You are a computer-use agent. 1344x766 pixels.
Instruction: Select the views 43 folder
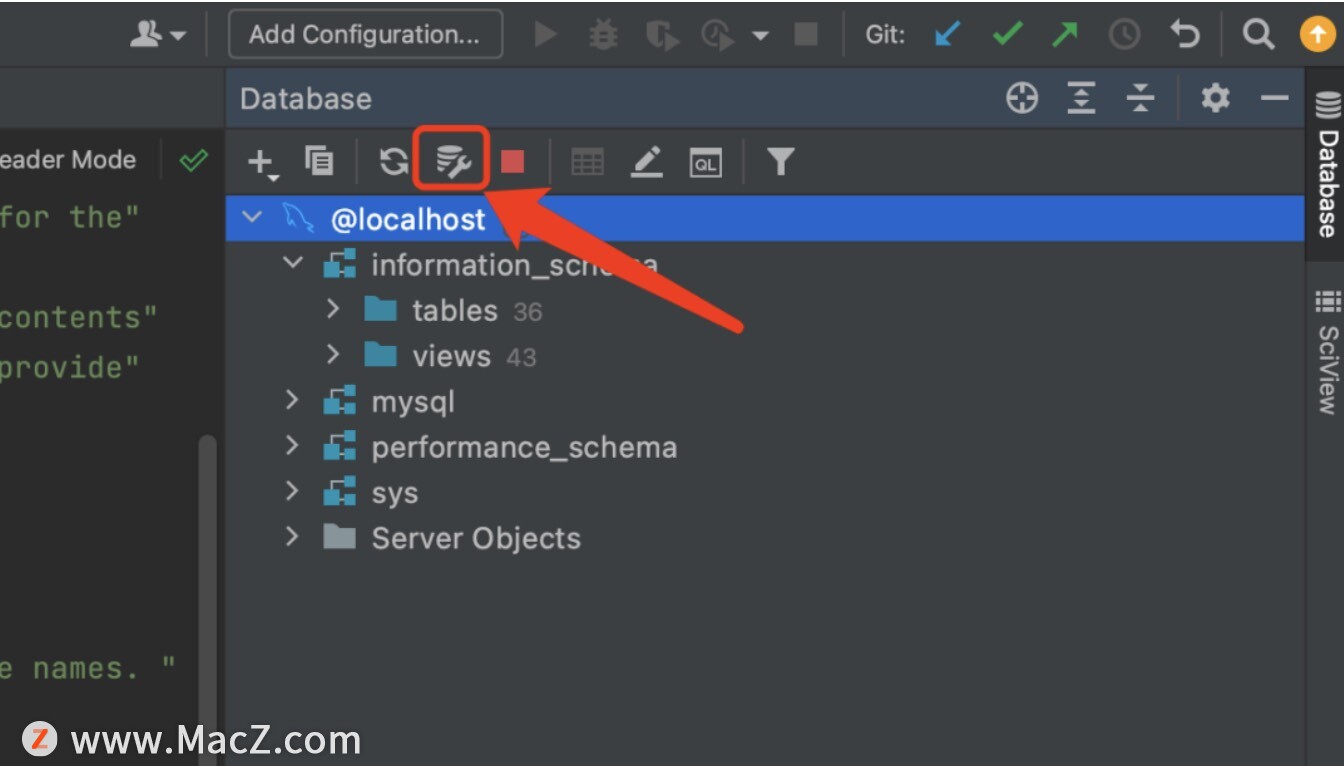pyautogui.click(x=450, y=356)
